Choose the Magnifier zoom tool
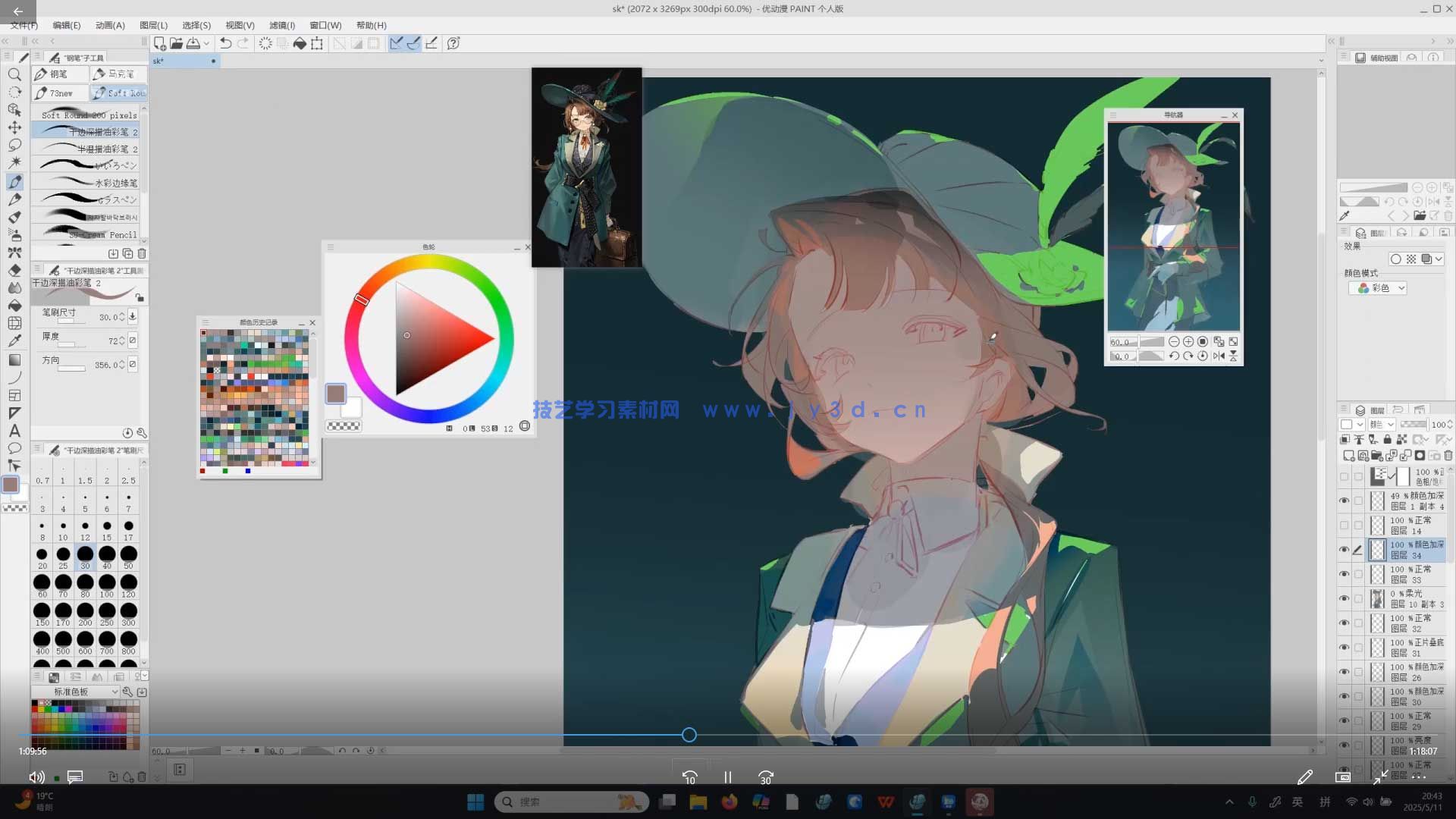Screen dimensions: 1456x819 pos(14,74)
